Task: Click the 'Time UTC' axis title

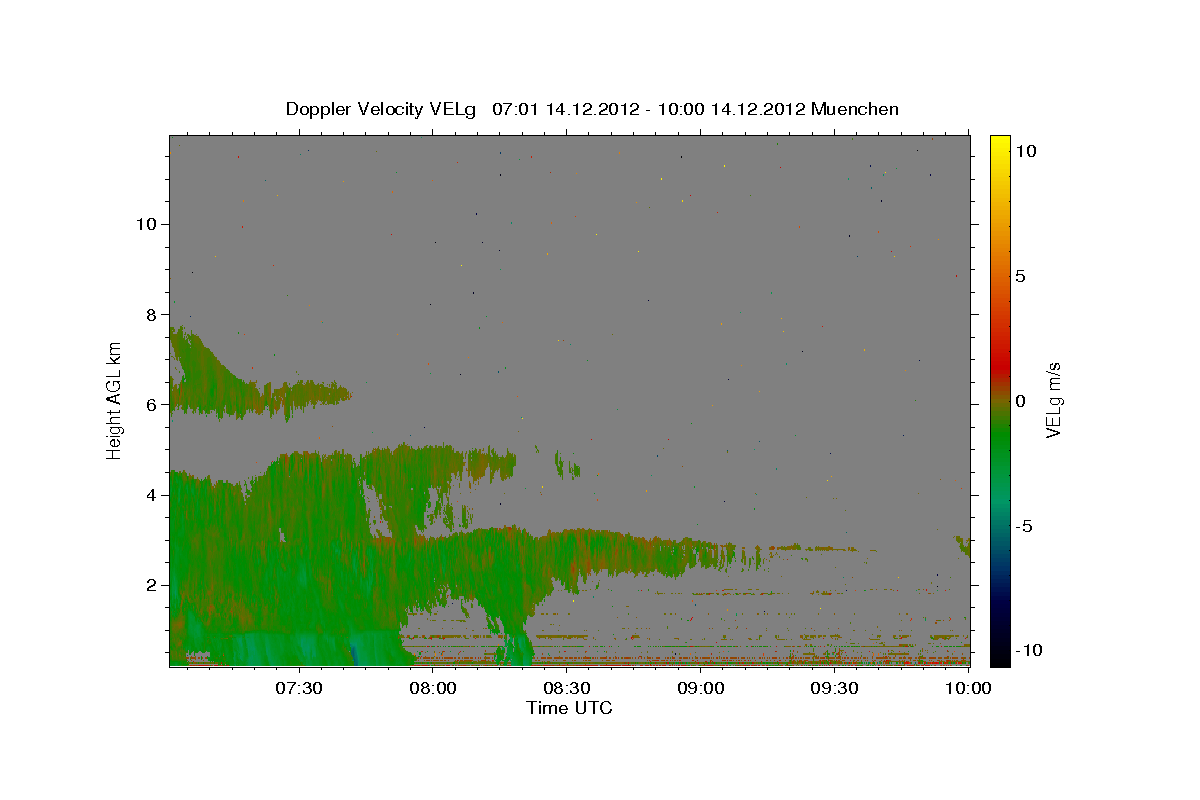Action: click(x=569, y=708)
